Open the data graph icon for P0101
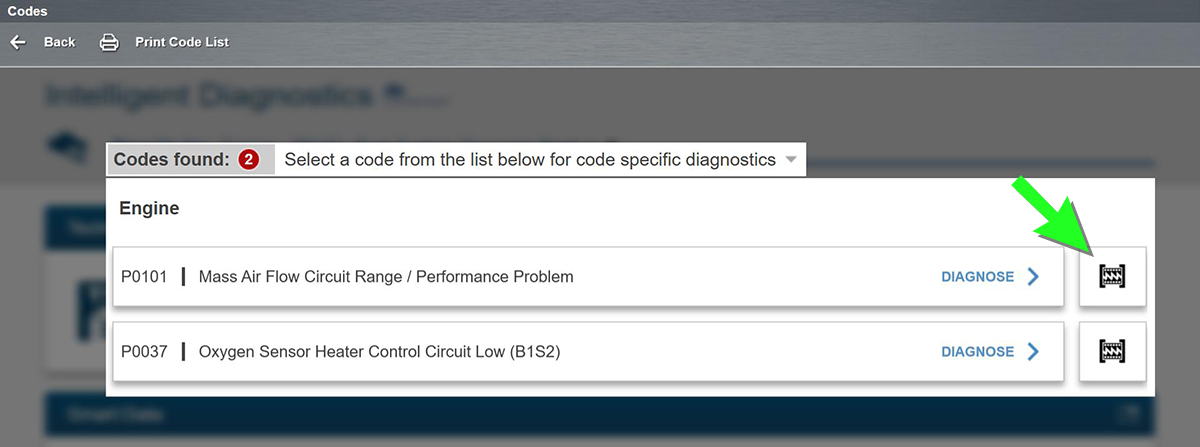 [x=1112, y=276]
